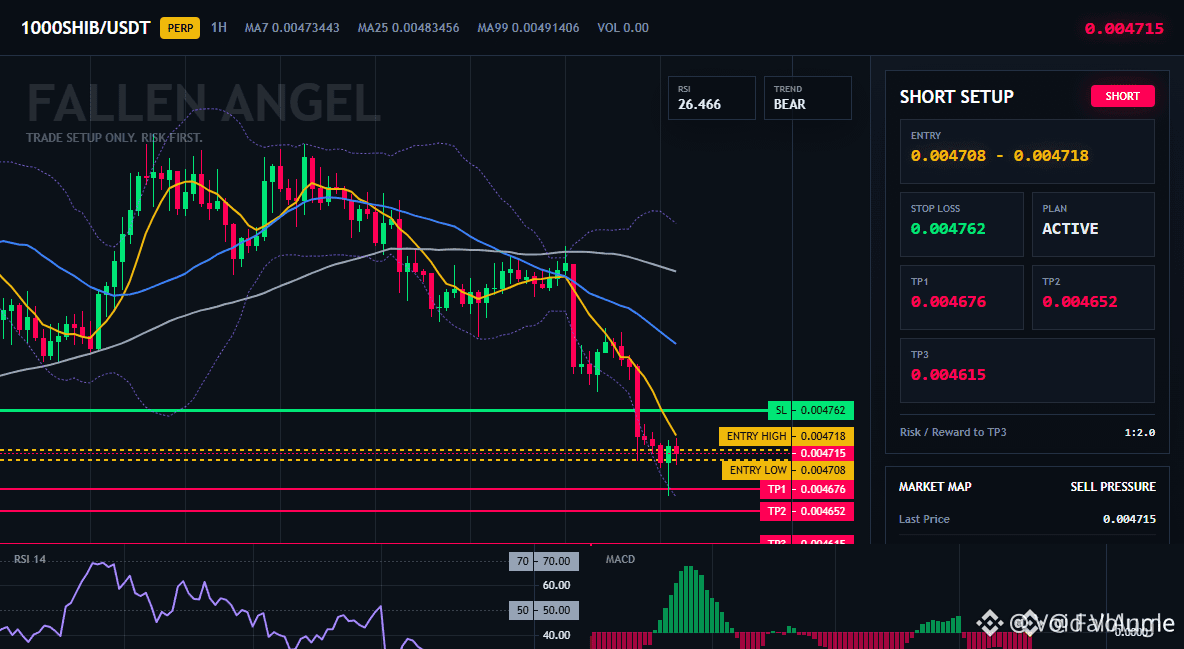Click the TP2 0.004652 card value
1184x649 pixels.
pyautogui.click(x=1080, y=301)
